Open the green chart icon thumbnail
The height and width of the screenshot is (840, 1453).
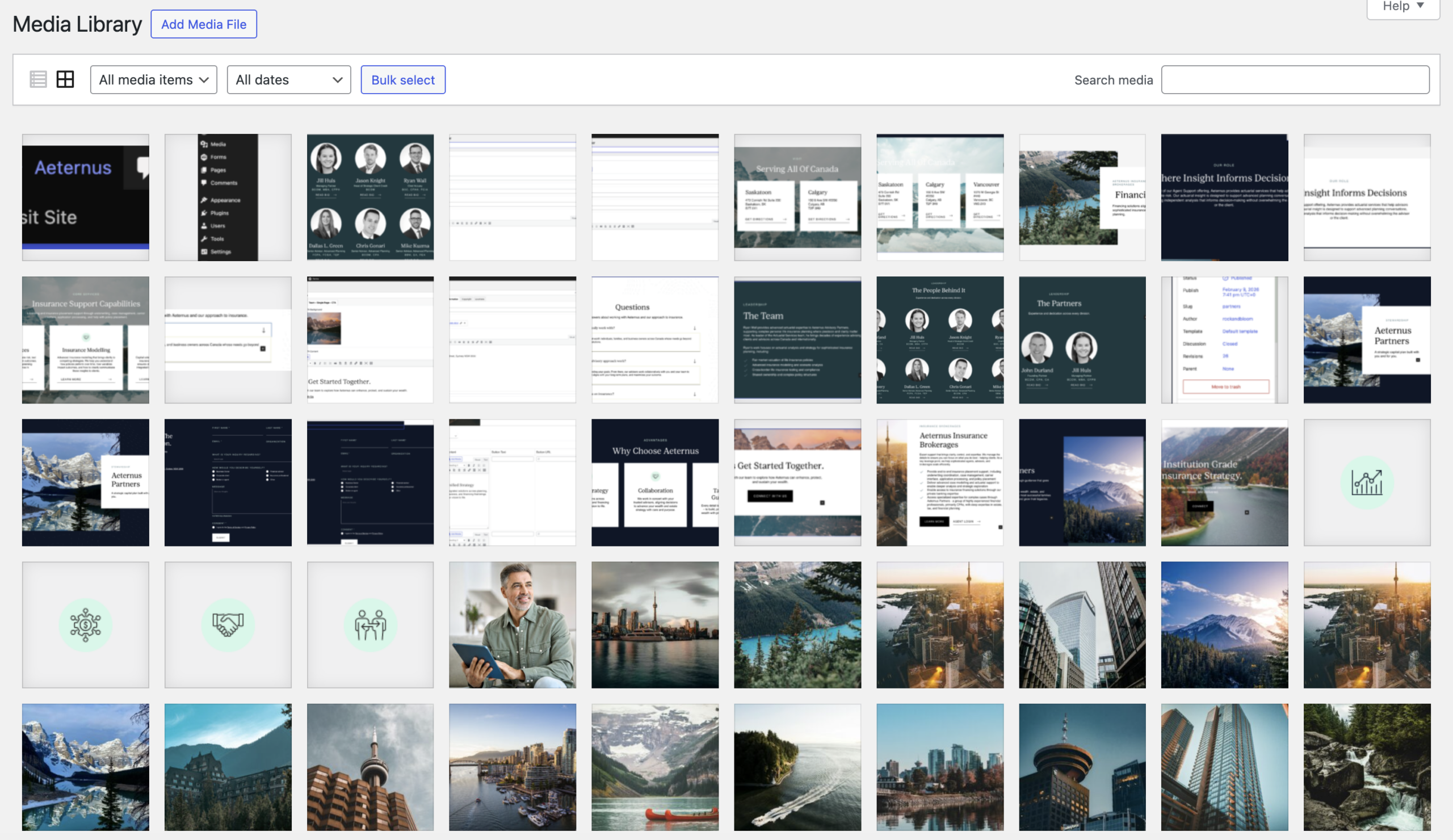[1367, 482]
